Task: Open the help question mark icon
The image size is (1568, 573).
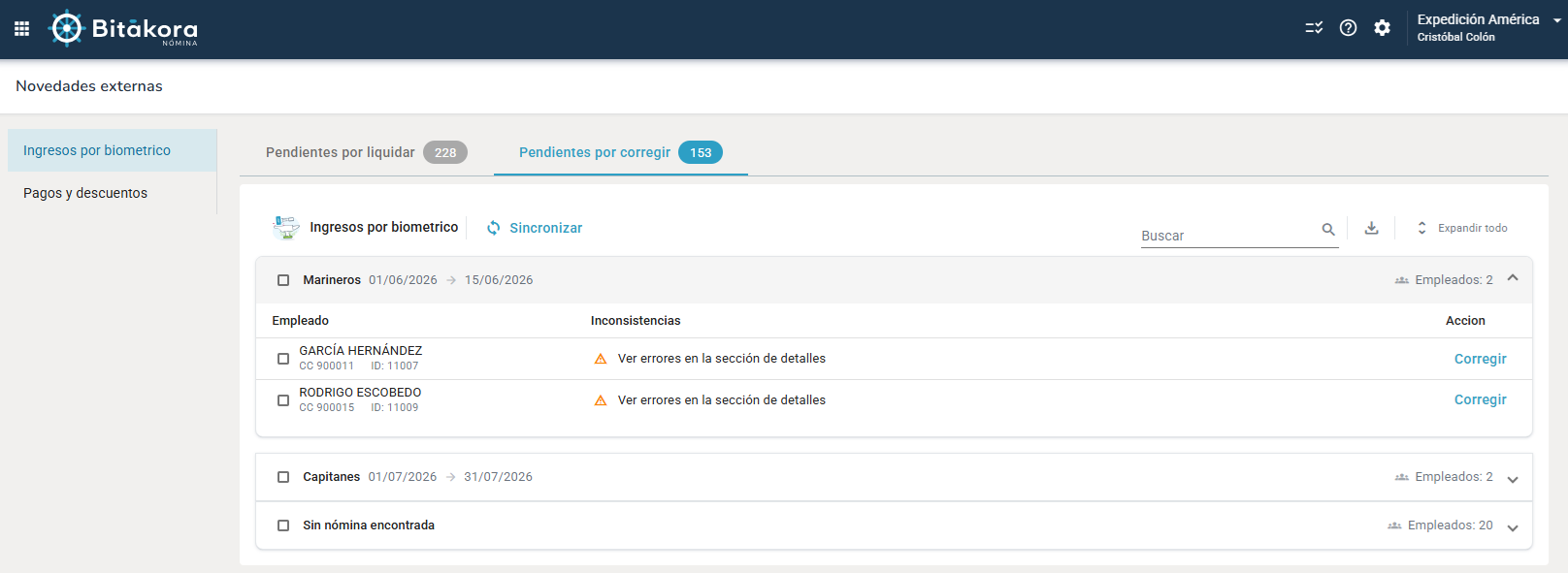Action: pyautogui.click(x=1348, y=28)
